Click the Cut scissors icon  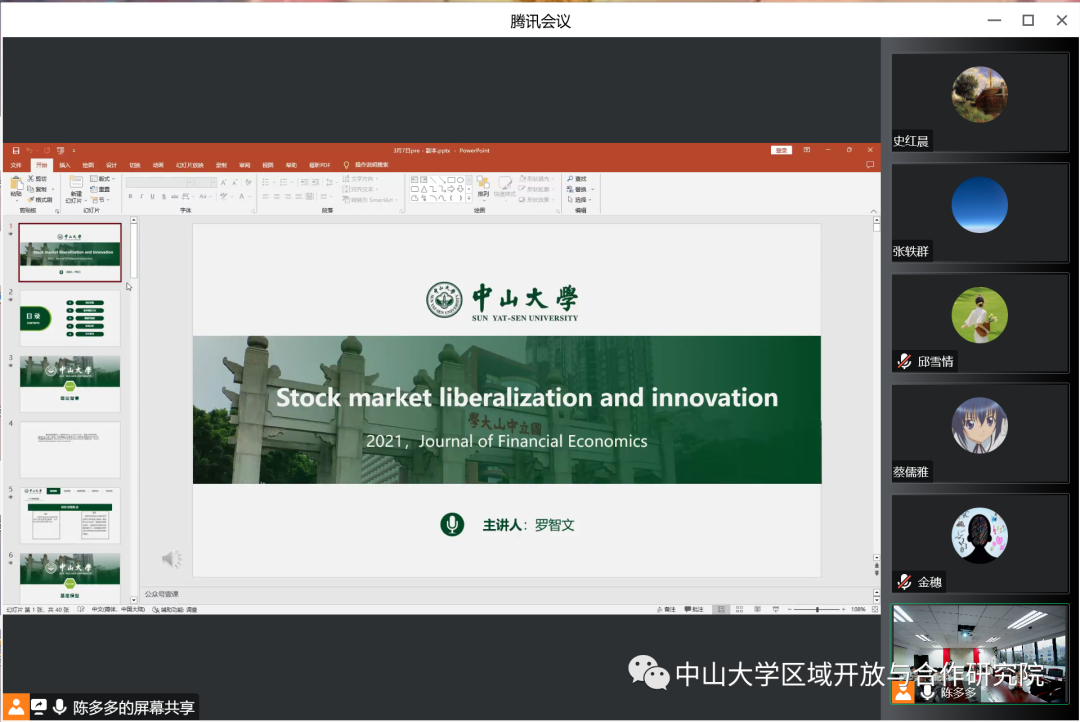(x=31, y=178)
